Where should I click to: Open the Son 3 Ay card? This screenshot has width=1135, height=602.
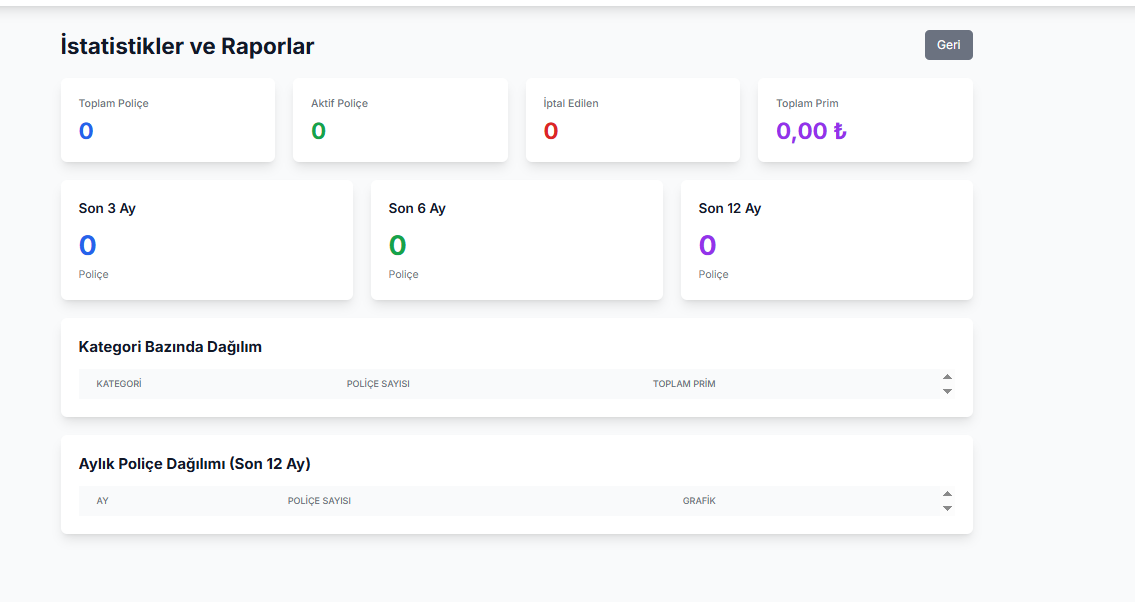pos(207,240)
